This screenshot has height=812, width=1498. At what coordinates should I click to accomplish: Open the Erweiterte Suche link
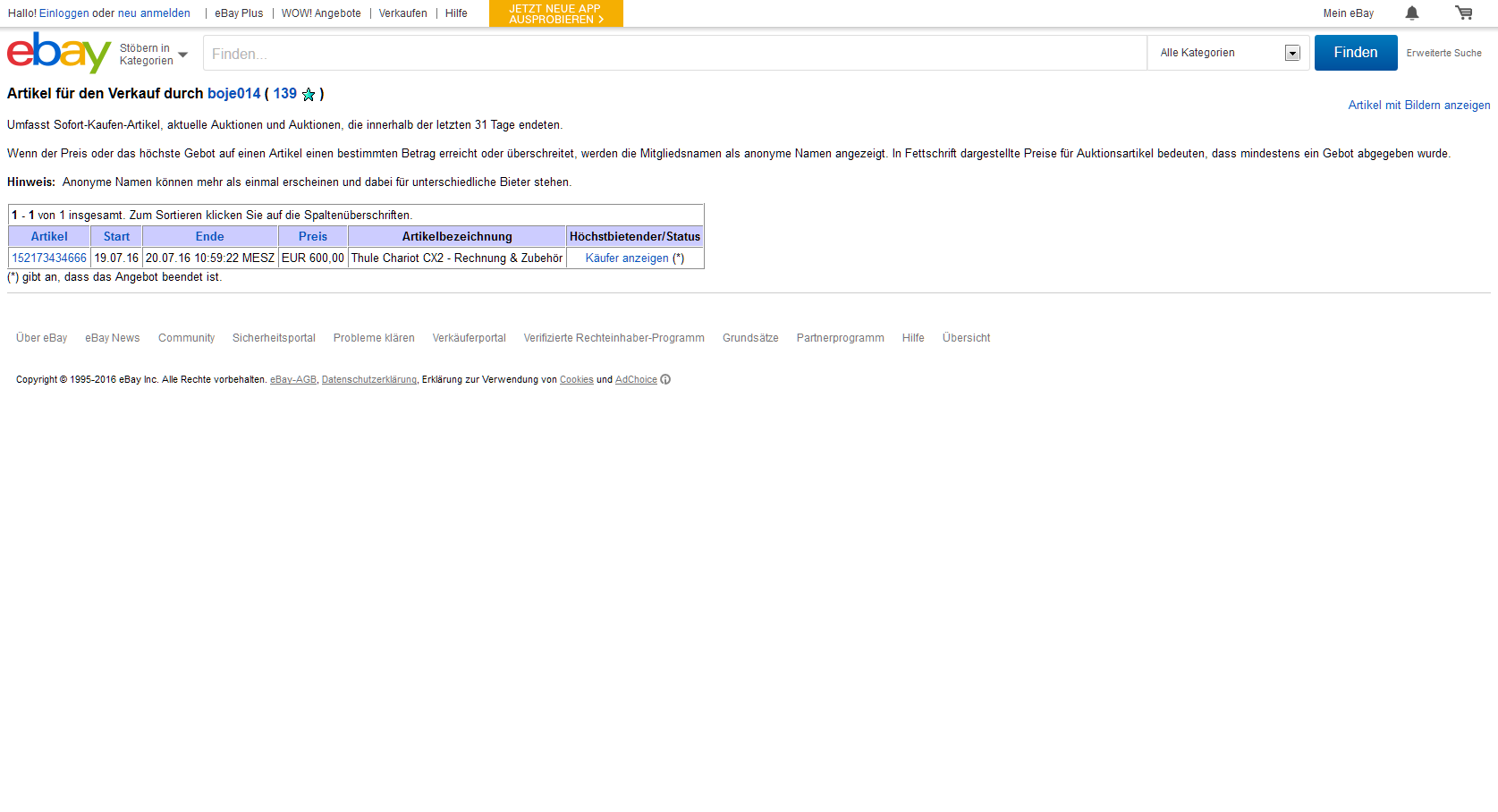(1443, 54)
